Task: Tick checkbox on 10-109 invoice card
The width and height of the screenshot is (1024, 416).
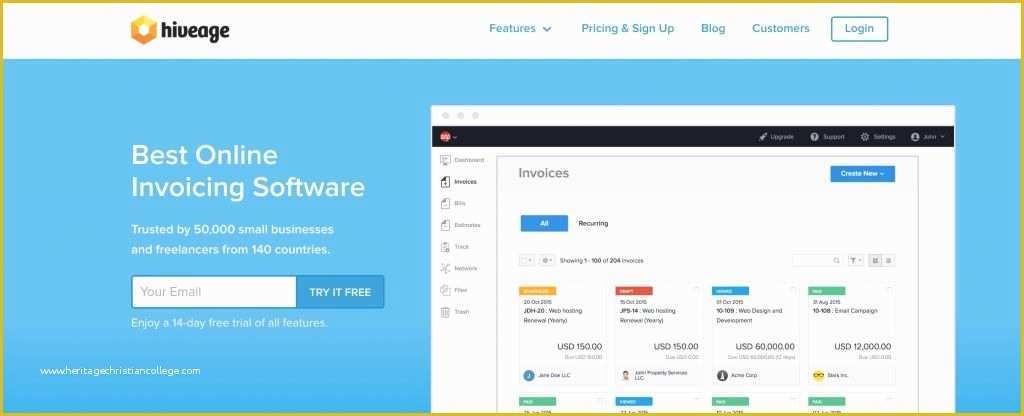Action: pyautogui.click(x=793, y=290)
